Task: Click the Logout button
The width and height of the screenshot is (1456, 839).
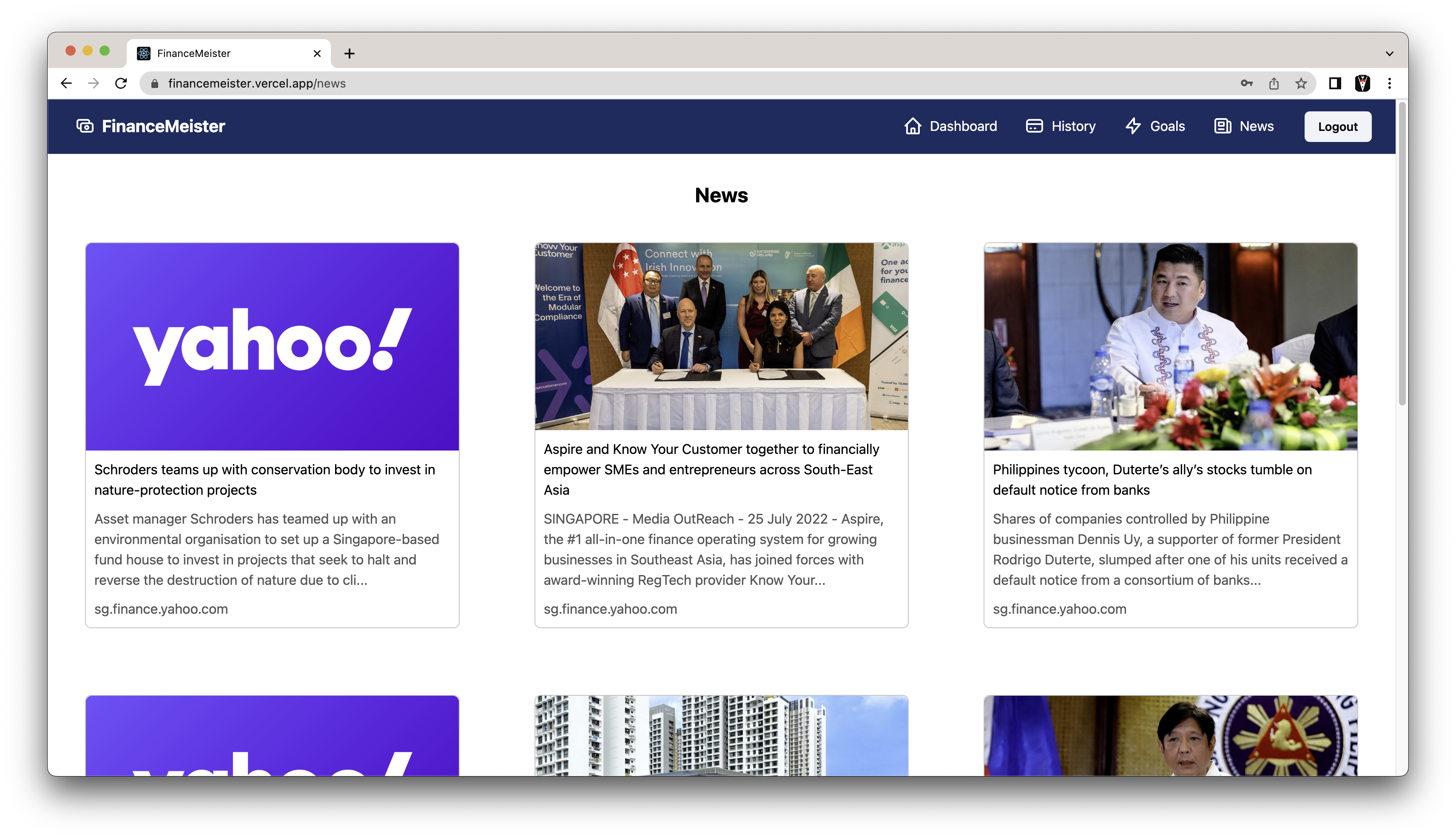Action: coord(1338,126)
